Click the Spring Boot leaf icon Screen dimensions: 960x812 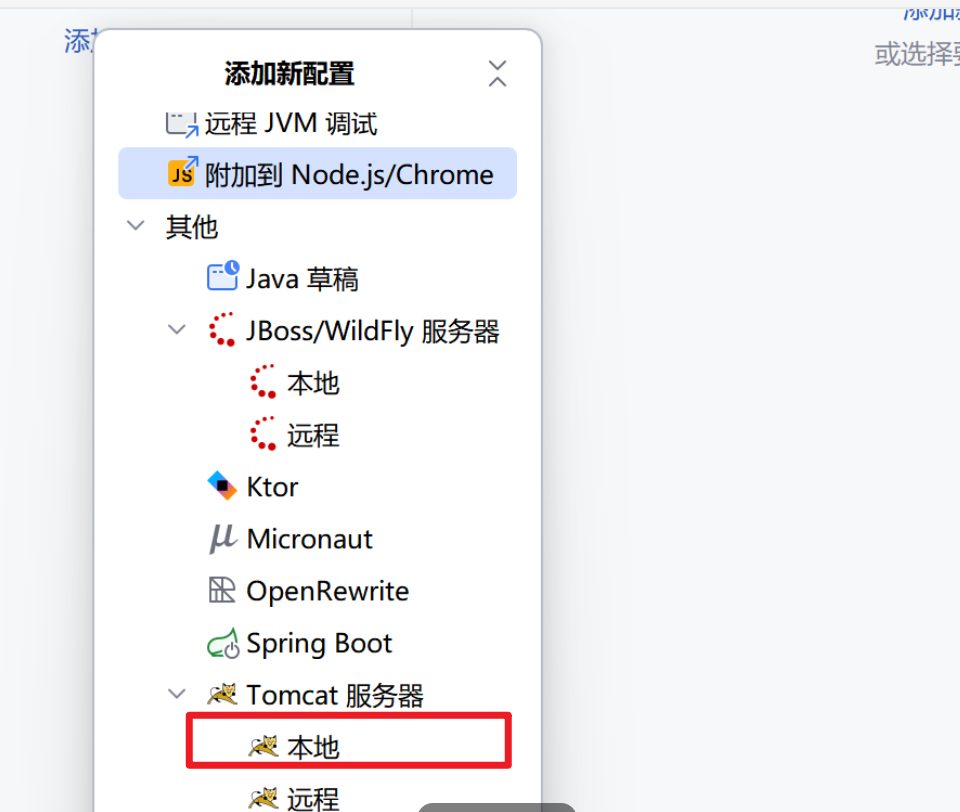point(223,643)
